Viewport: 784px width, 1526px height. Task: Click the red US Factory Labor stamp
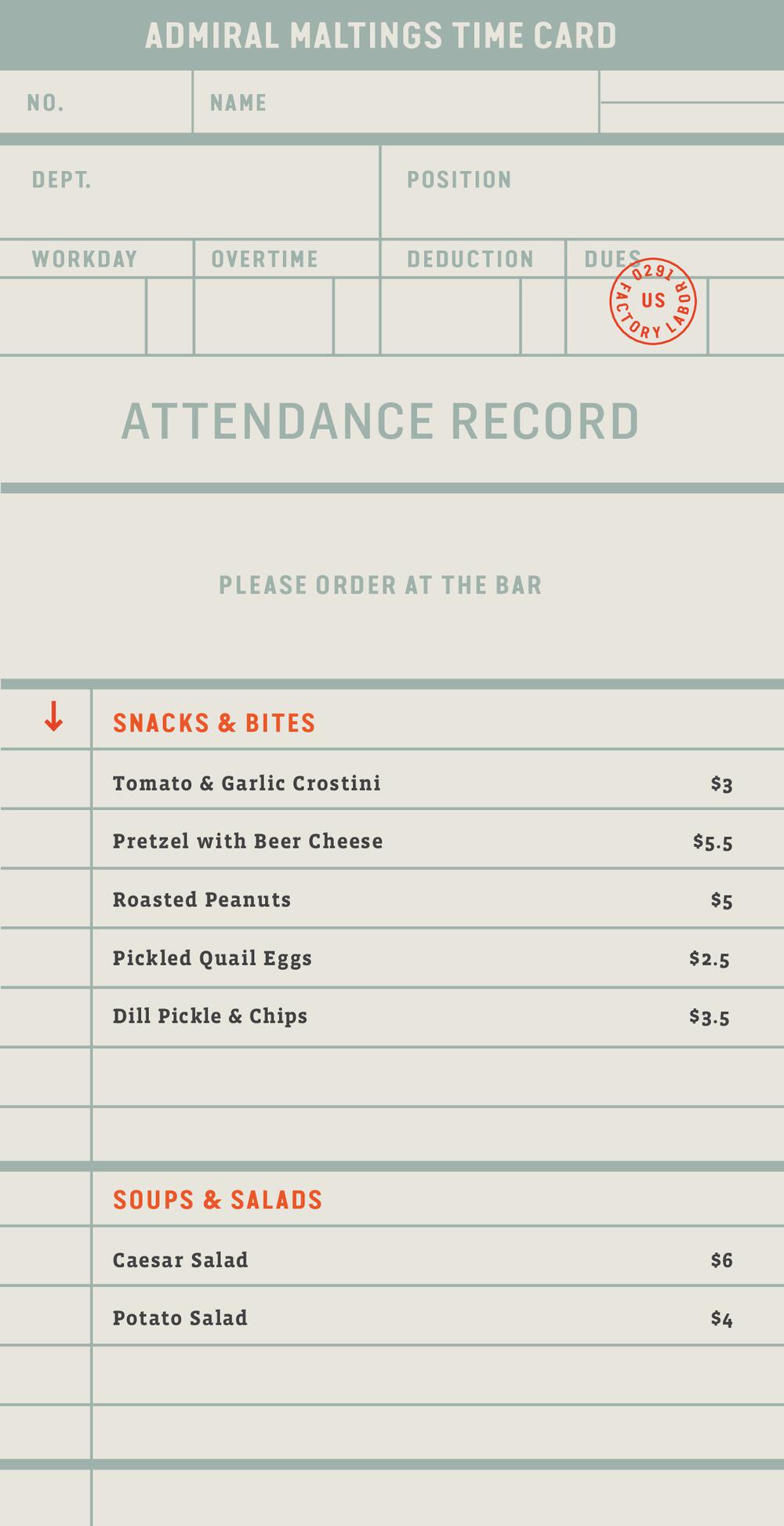(x=652, y=302)
